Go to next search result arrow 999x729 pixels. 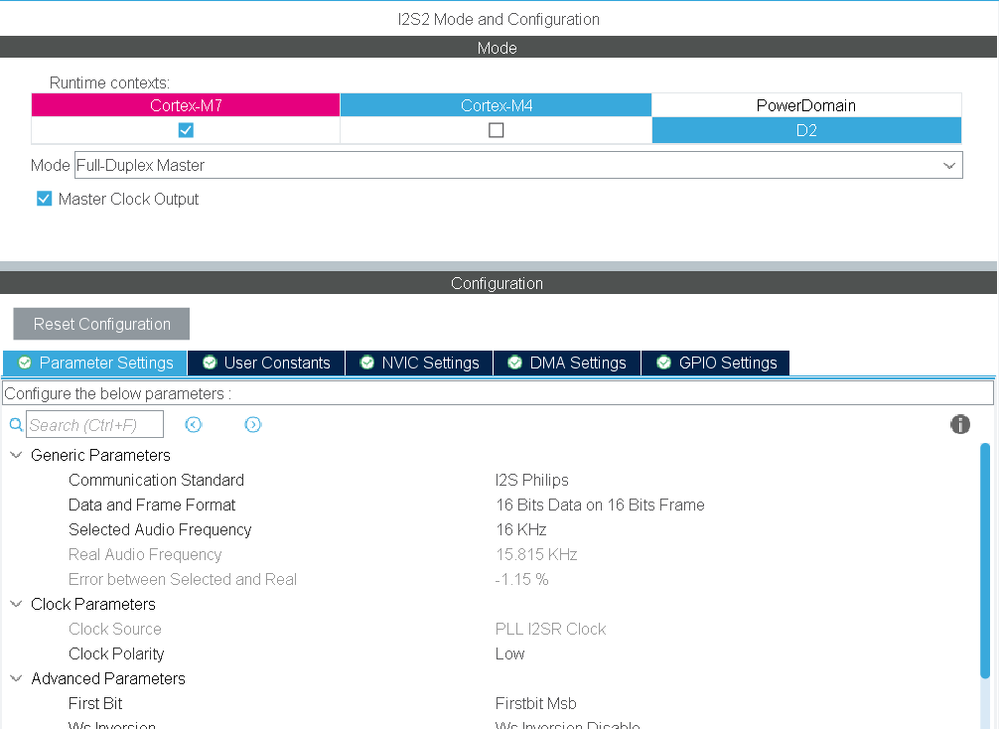(x=253, y=424)
